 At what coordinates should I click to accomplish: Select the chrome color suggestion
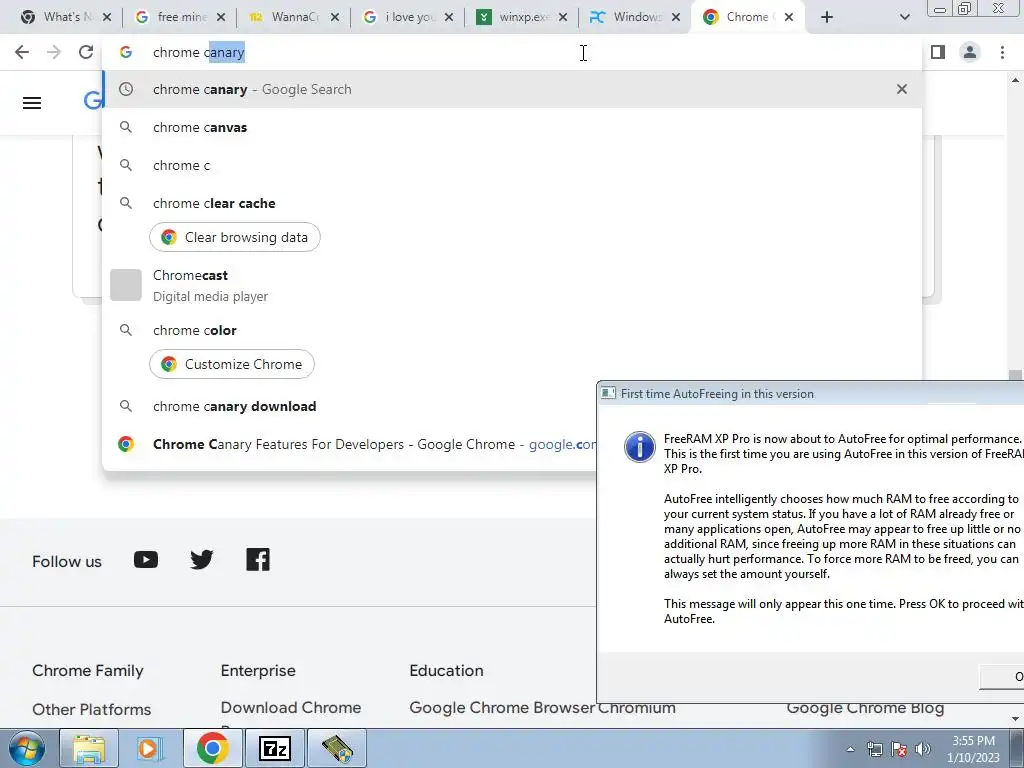513,330
